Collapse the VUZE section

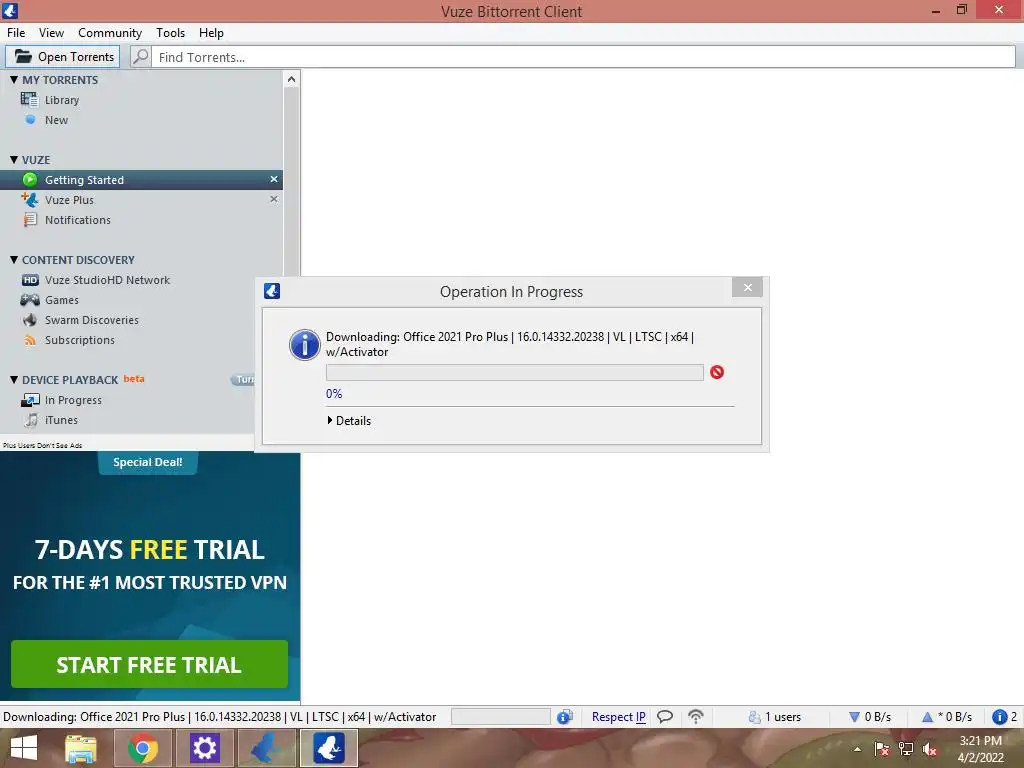tap(14, 159)
